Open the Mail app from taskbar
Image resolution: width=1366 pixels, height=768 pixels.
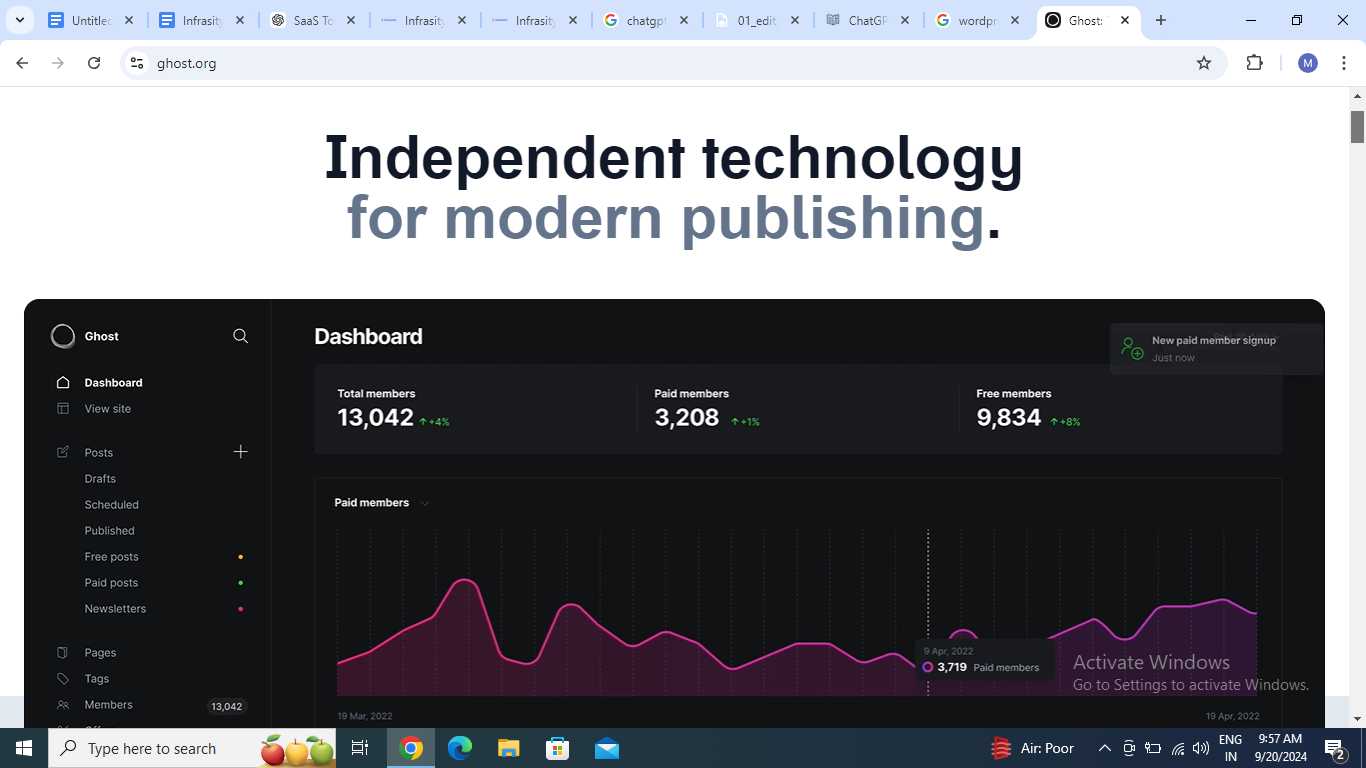coord(607,748)
